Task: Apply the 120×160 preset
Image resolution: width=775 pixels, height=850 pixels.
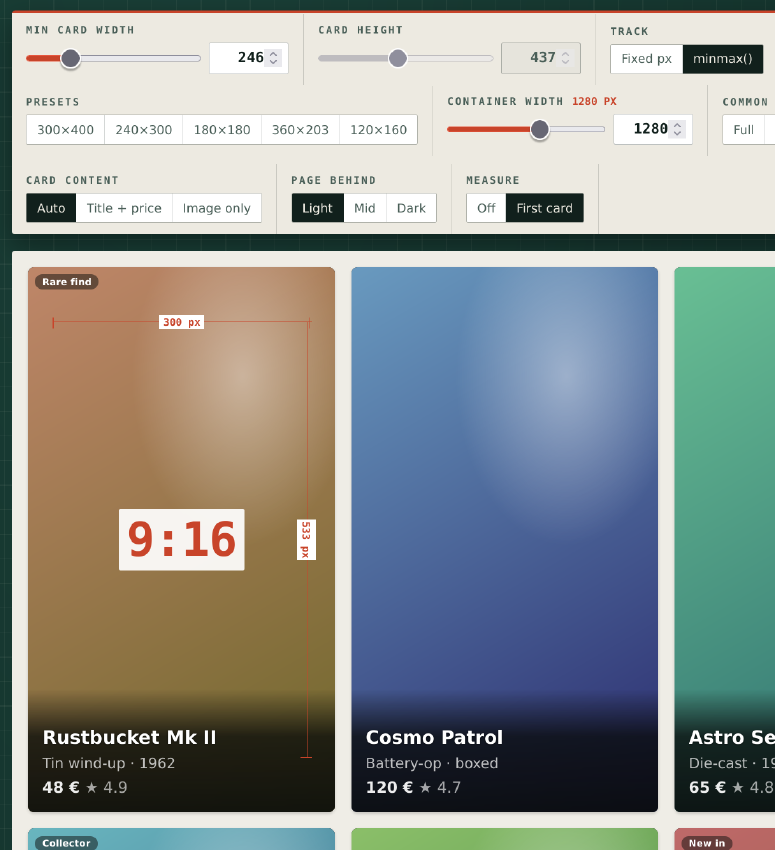Action: [x=378, y=130]
